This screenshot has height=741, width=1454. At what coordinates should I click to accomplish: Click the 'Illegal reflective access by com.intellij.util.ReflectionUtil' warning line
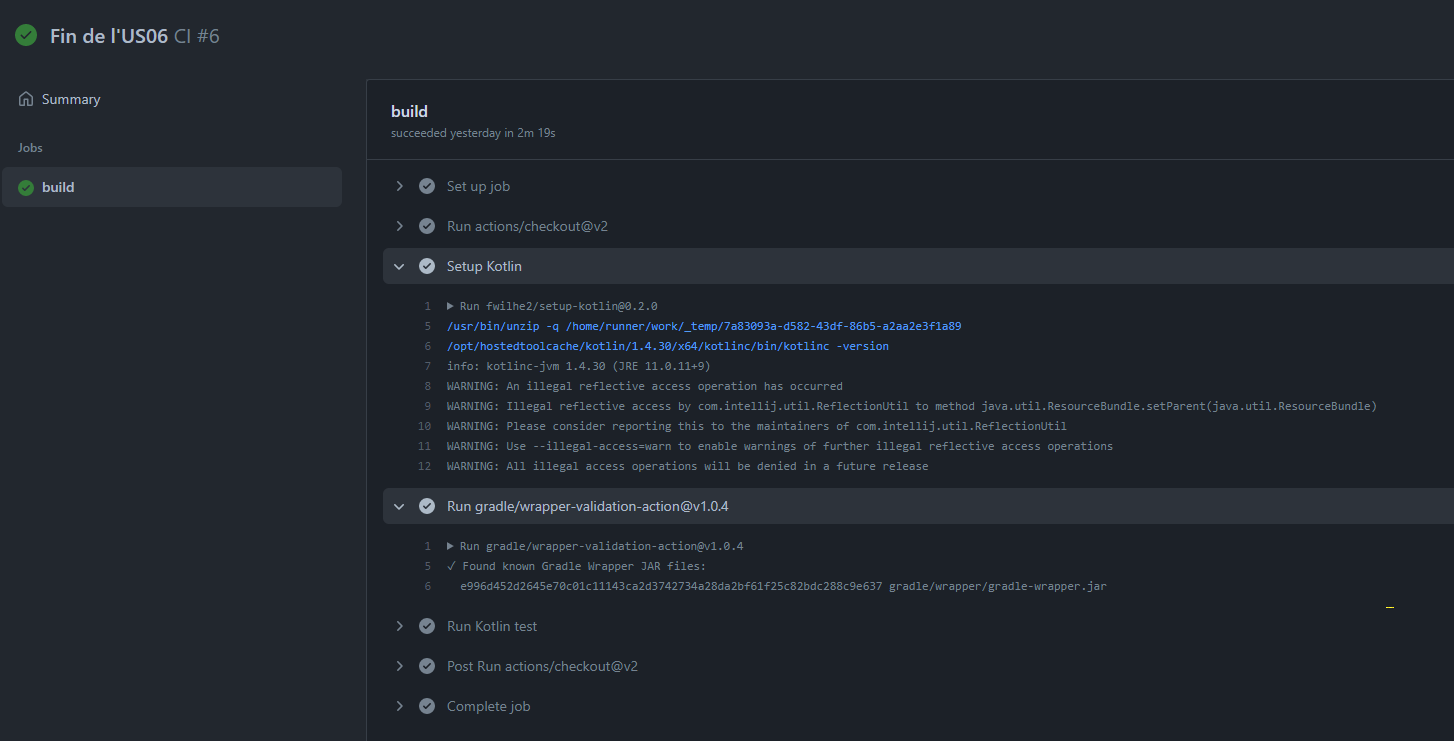pos(912,406)
